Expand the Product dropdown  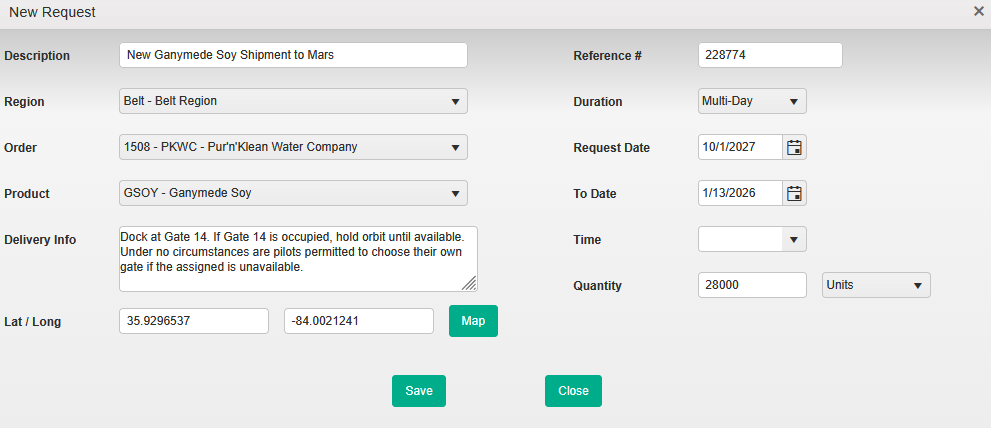point(292,193)
